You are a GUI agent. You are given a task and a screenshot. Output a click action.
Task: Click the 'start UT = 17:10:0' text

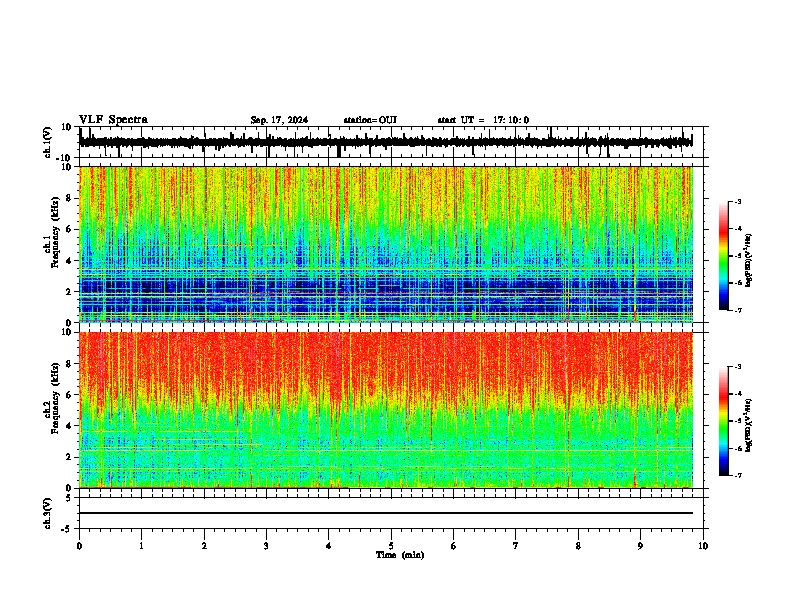(x=483, y=120)
